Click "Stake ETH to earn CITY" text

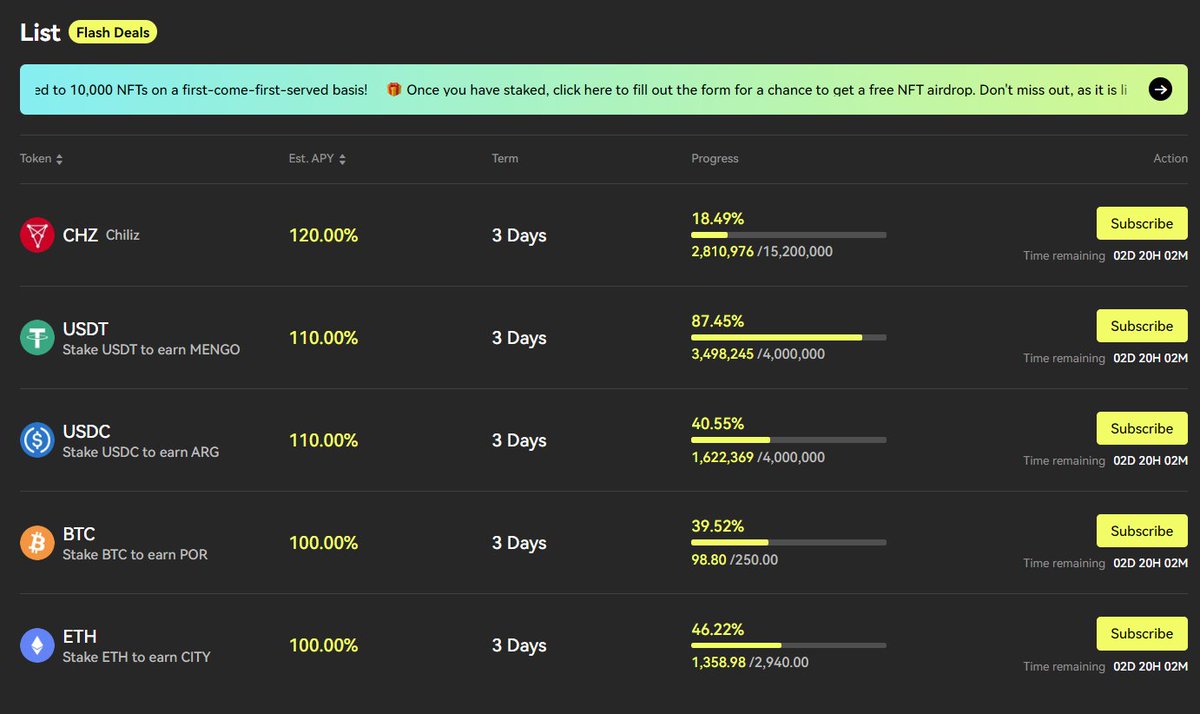click(x=137, y=657)
